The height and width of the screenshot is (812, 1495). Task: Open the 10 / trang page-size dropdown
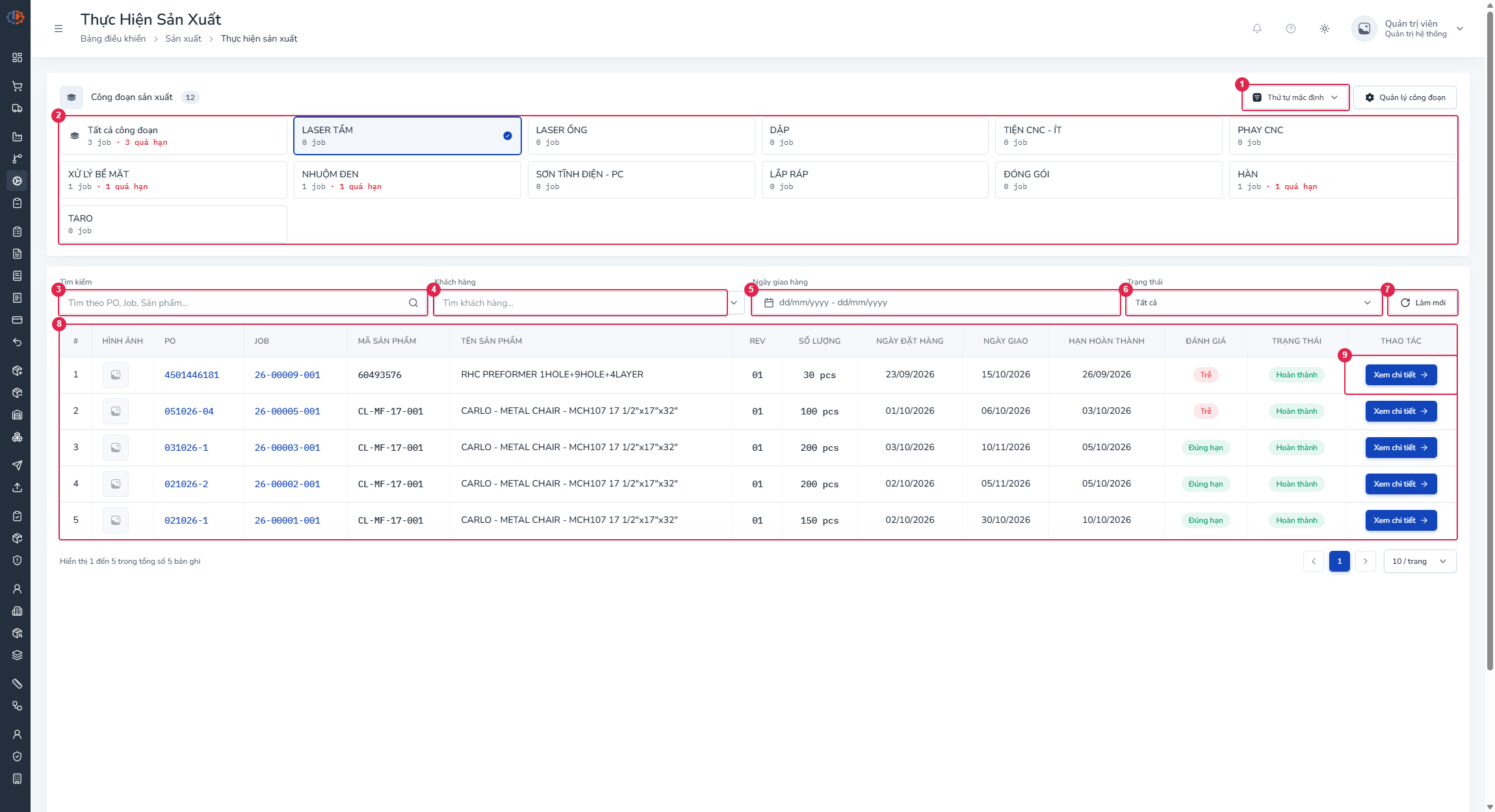click(x=1420, y=561)
